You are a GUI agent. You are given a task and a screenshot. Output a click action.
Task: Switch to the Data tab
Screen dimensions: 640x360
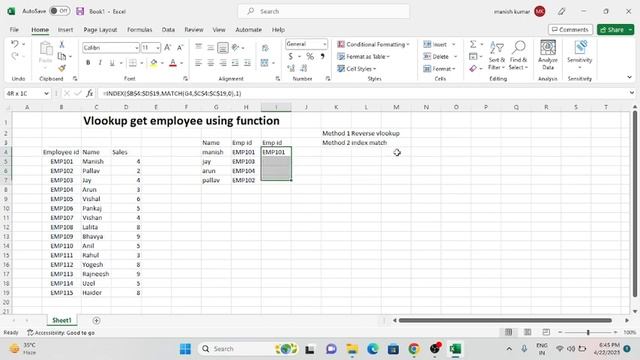(x=168, y=30)
